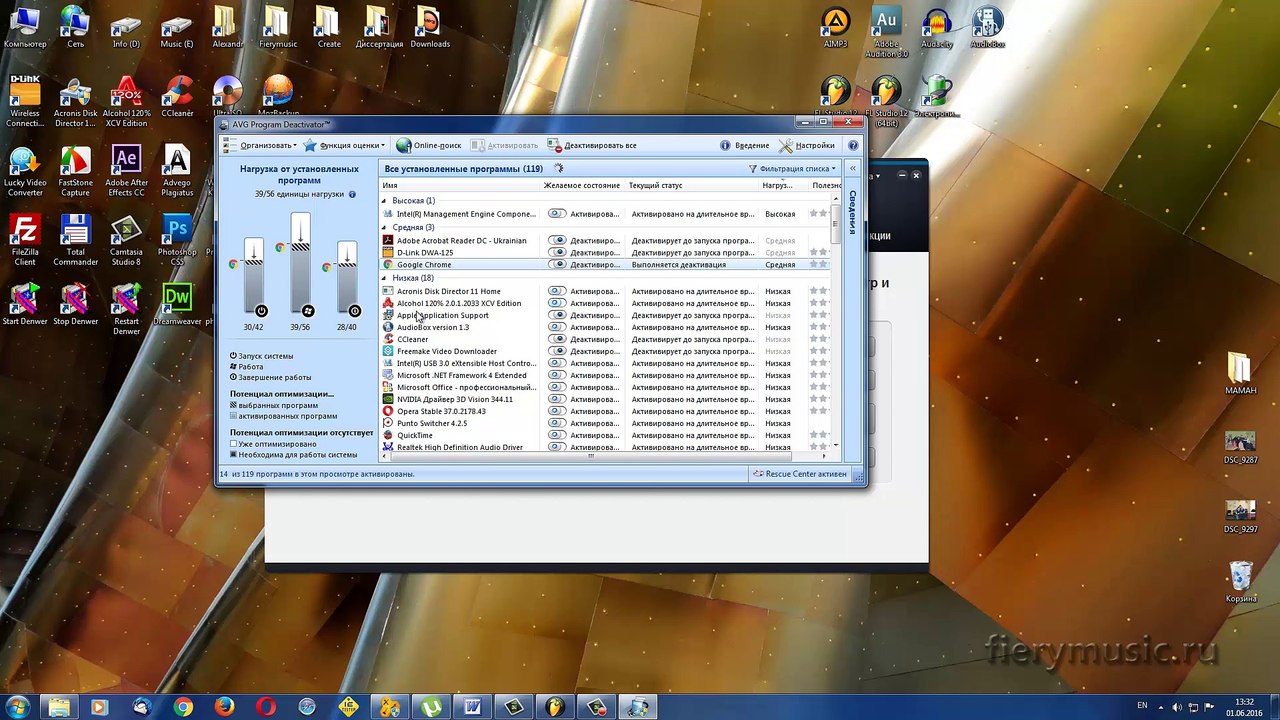Click the Google Chrome taskbar icon

pos(182,707)
